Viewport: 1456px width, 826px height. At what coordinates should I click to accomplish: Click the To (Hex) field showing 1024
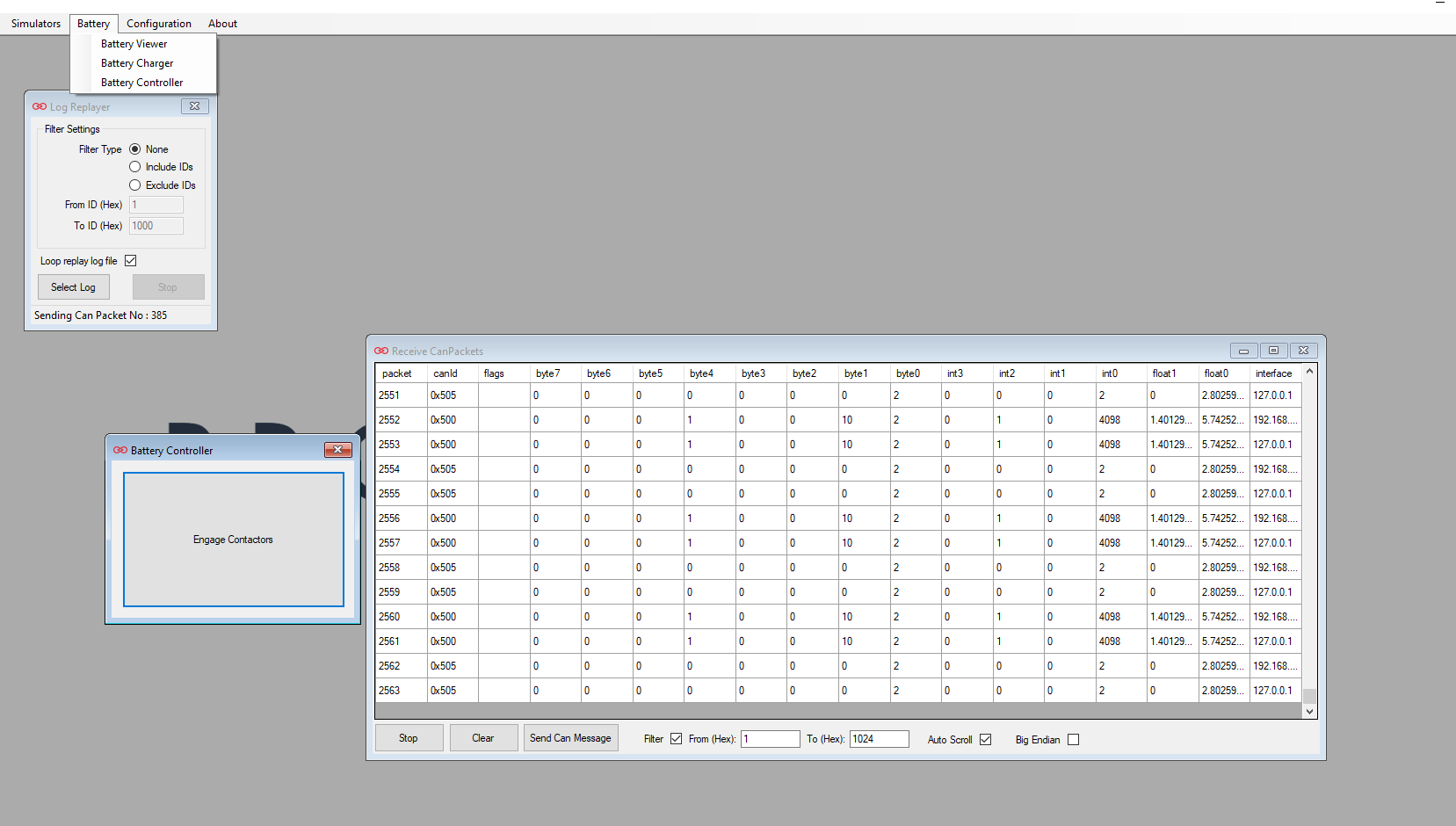click(880, 739)
